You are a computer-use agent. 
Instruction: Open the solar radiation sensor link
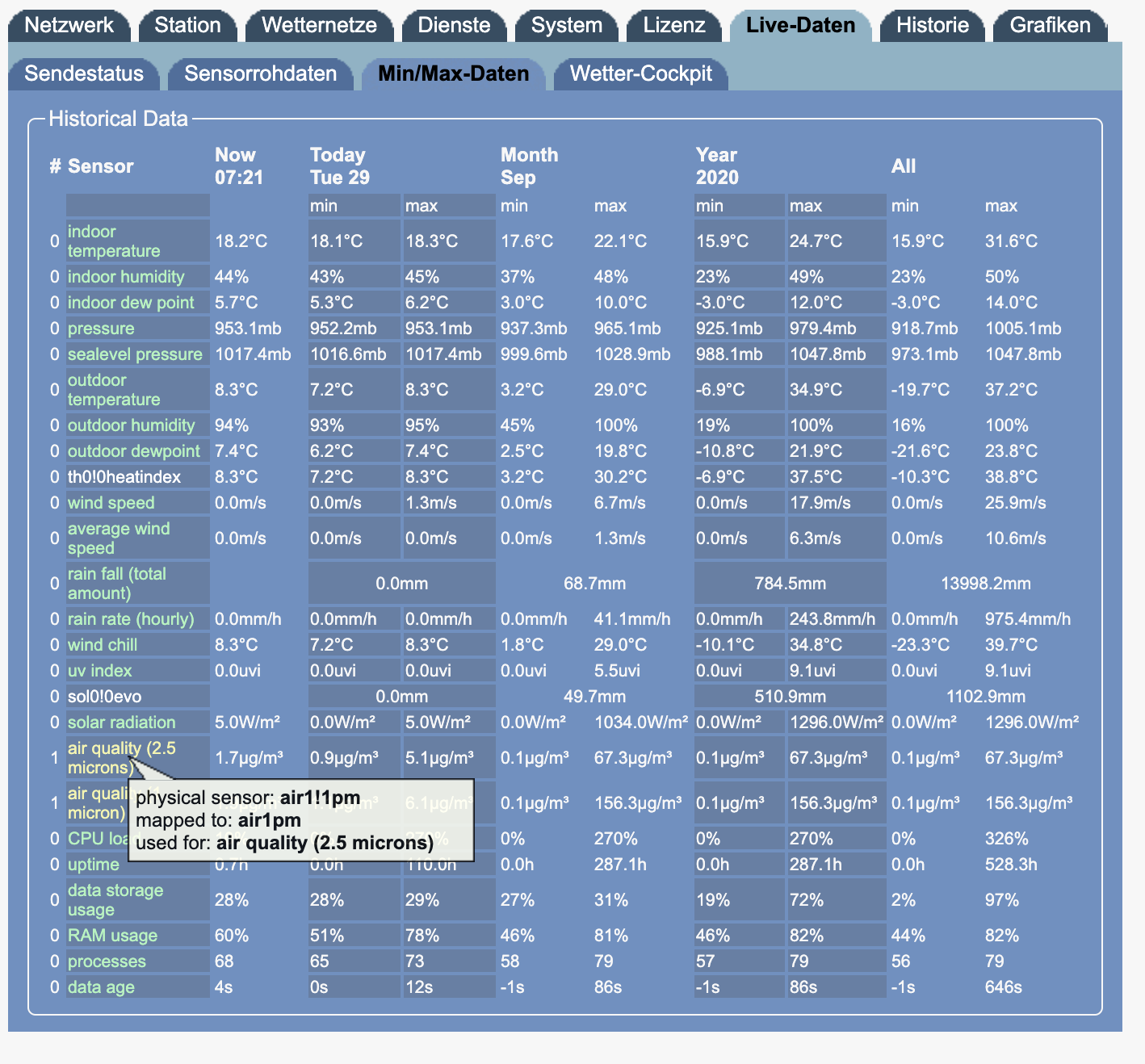click(121, 723)
